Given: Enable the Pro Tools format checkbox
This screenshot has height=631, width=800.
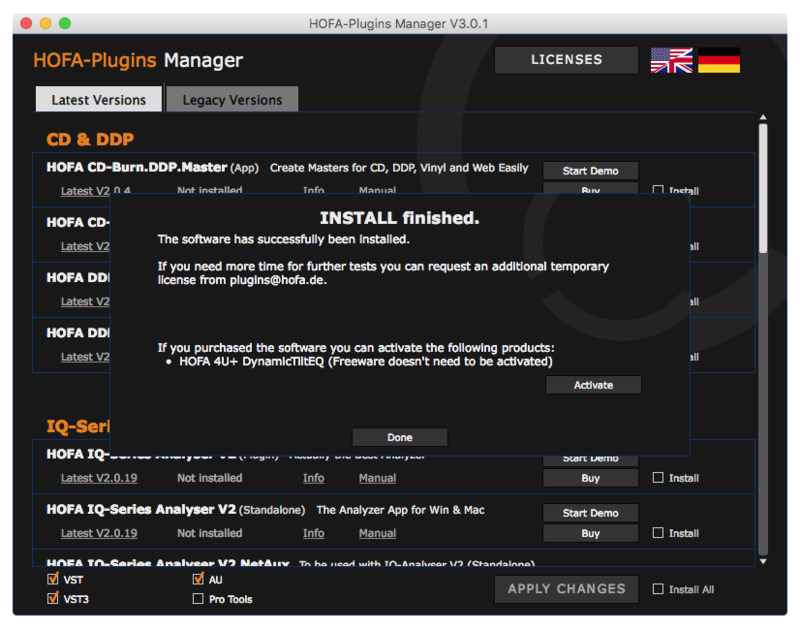Looking at the screenshot, I should tap(198, 598).
